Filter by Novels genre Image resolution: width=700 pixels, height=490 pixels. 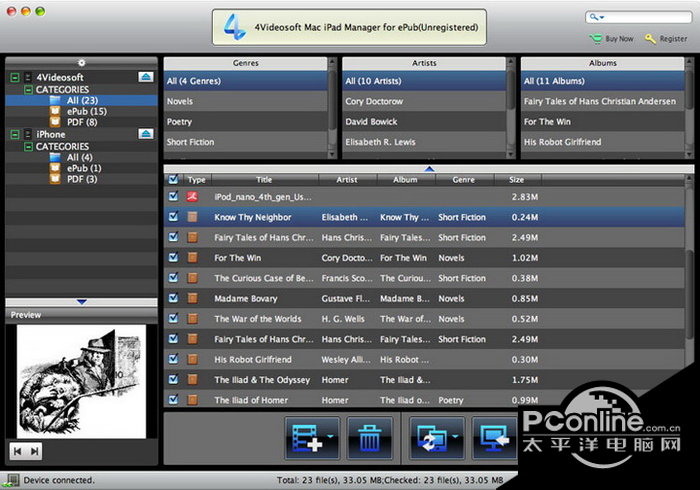[246, 101]
